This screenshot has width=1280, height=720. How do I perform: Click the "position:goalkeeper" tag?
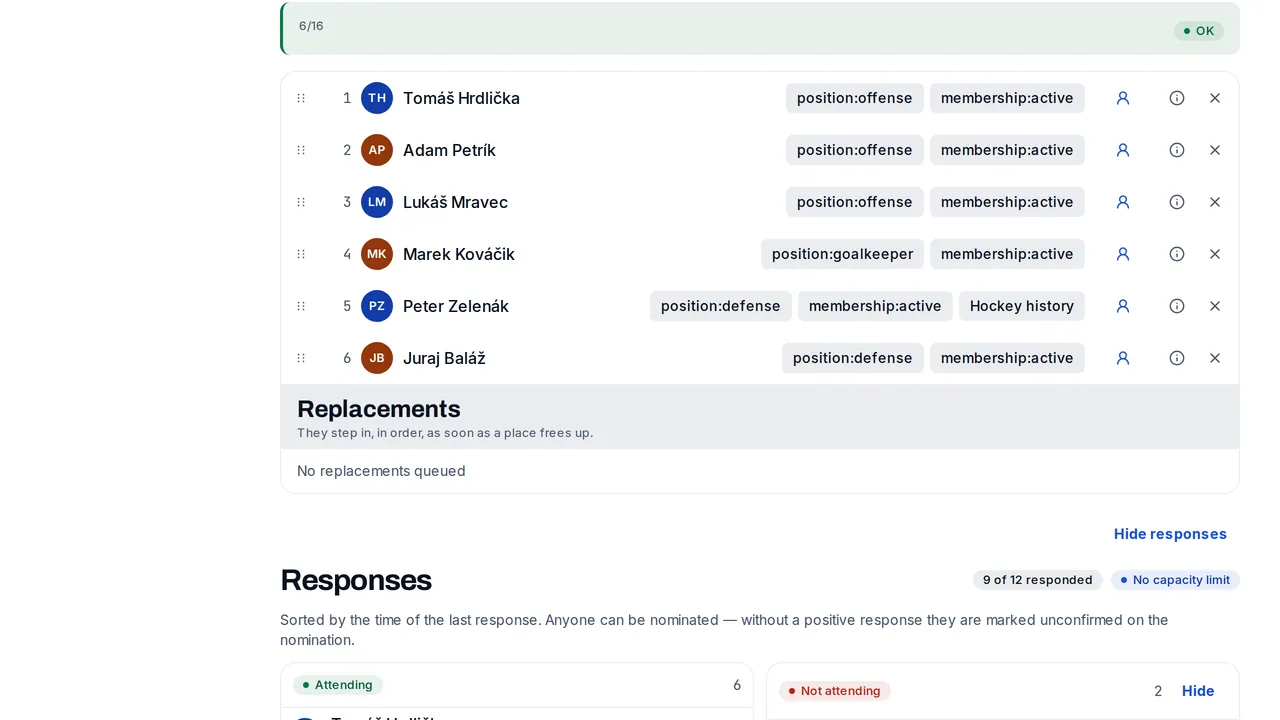[842, 254]
